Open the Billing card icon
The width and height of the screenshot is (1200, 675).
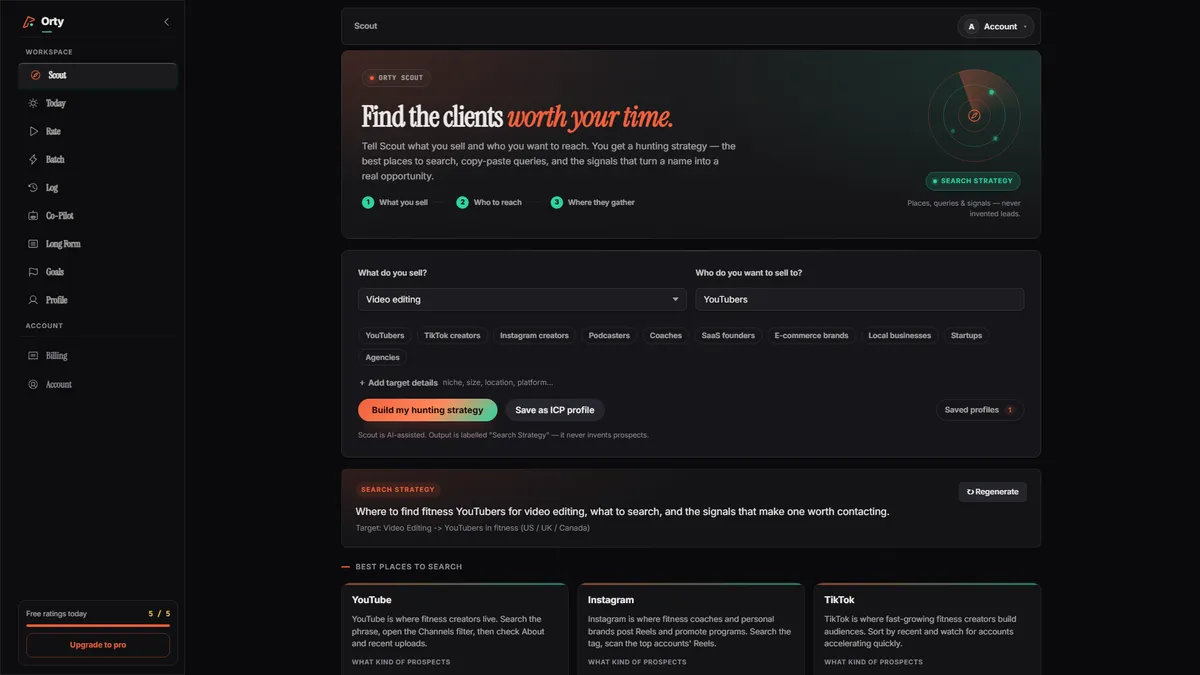point(34,355)
